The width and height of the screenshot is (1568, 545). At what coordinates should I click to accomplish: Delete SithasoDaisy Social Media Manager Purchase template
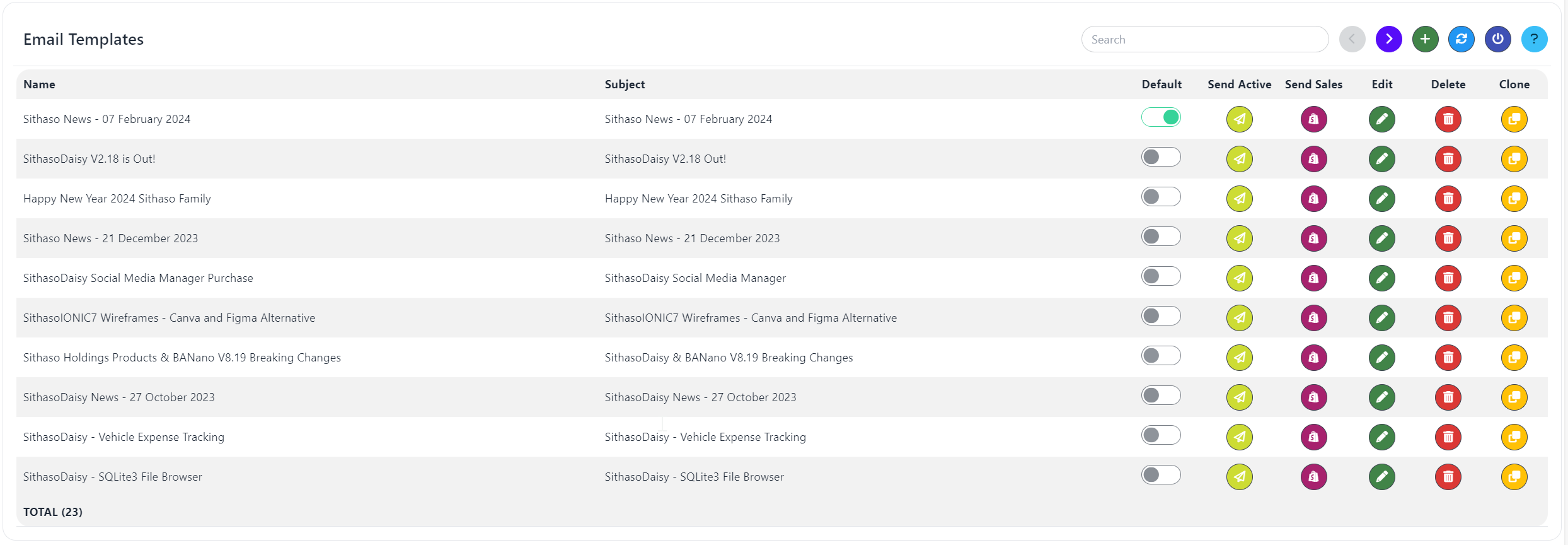coord(1448,278)
